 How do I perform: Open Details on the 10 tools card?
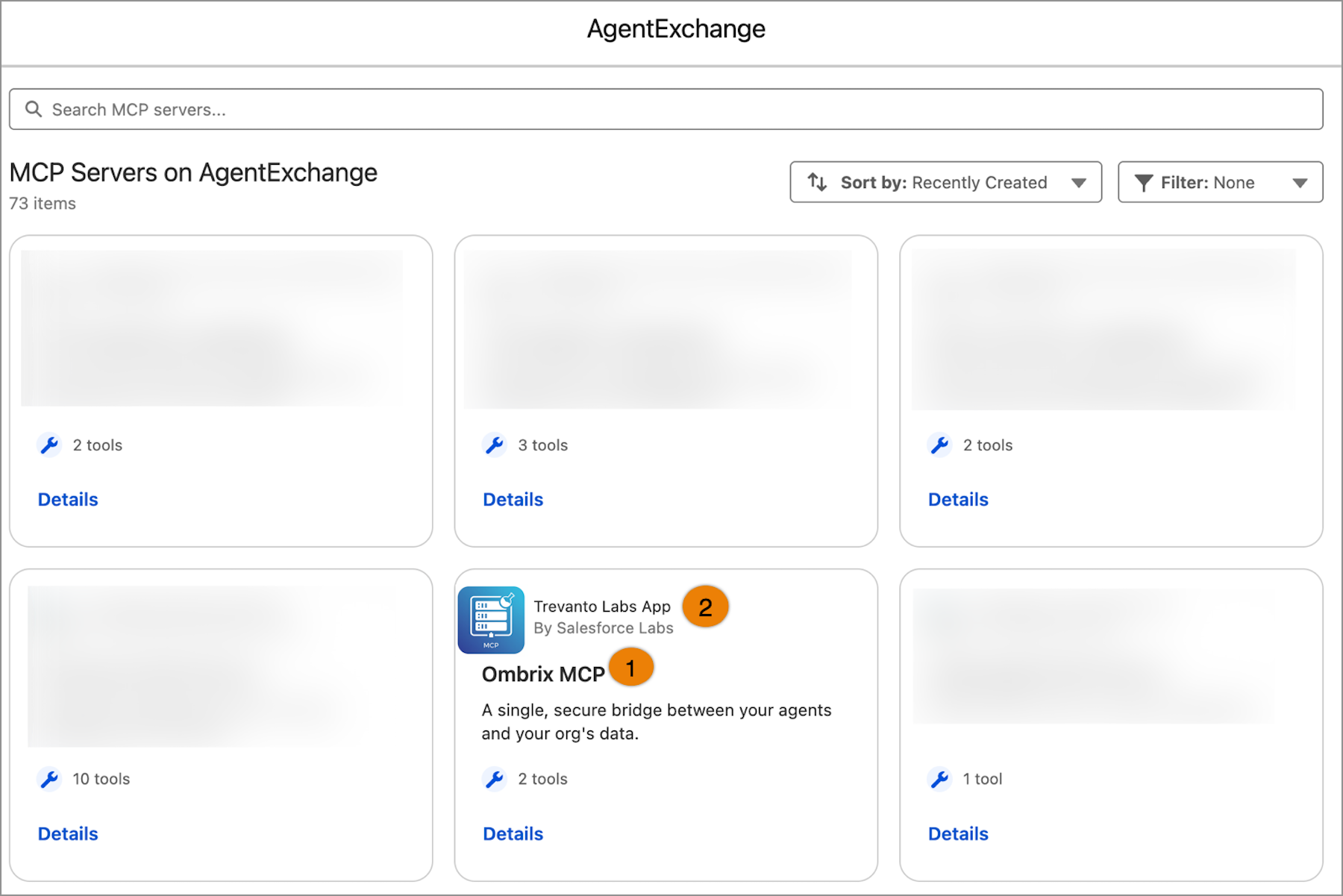pyautogui.click(x=68, y=833)
